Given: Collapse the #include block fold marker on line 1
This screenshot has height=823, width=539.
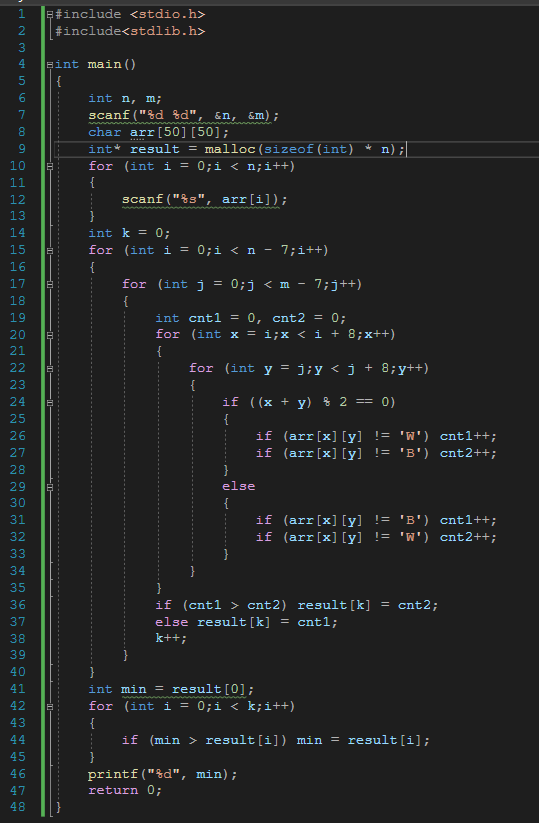Looking at the screenshot, I should tap(50, 15).
